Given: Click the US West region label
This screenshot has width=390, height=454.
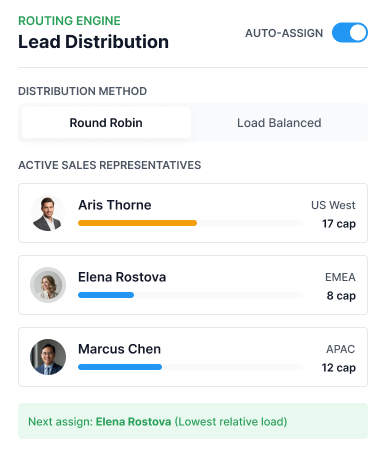Looking at the screenshot, I should tap(333, 205).
